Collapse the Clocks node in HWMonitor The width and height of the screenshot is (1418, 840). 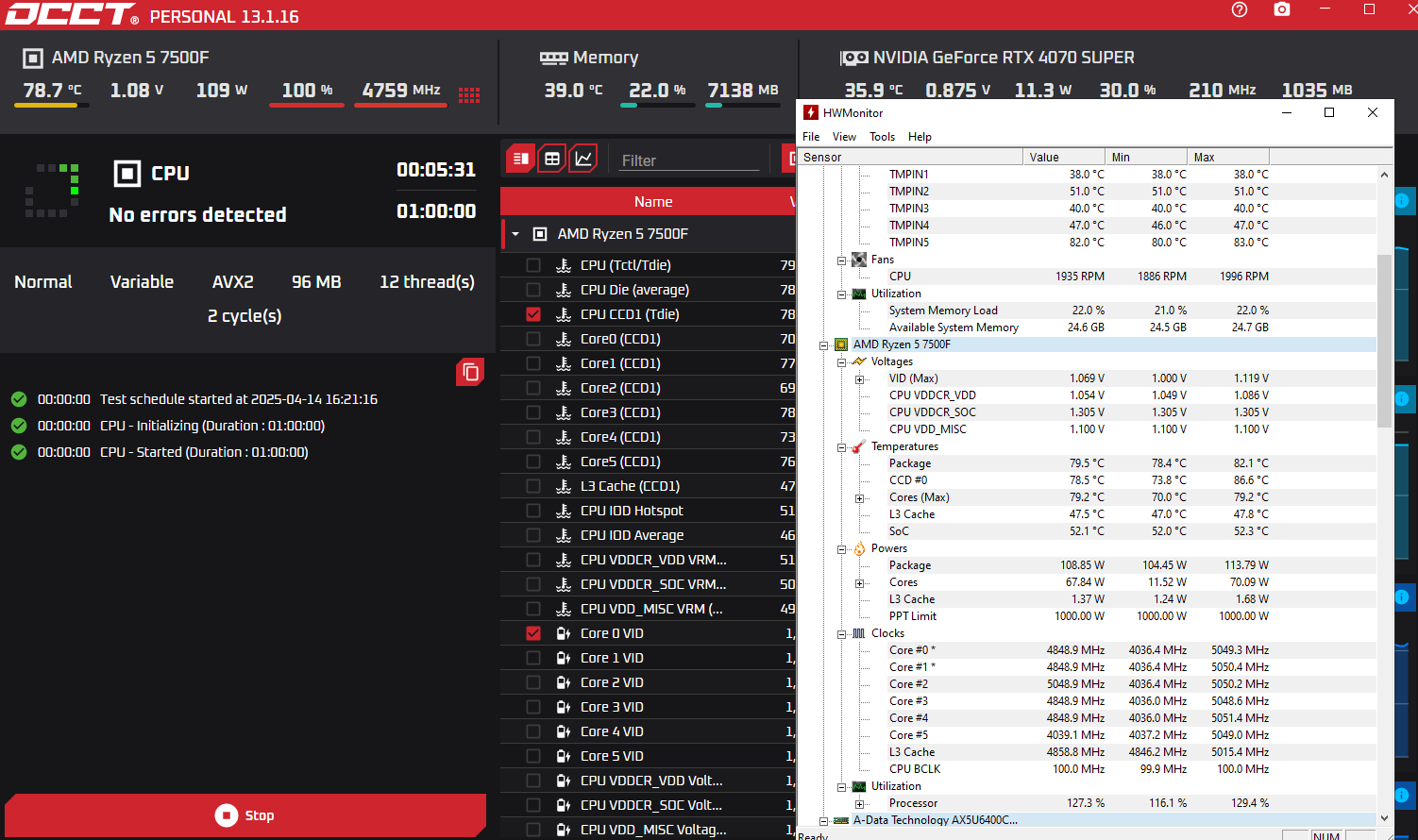coord(841,634)
